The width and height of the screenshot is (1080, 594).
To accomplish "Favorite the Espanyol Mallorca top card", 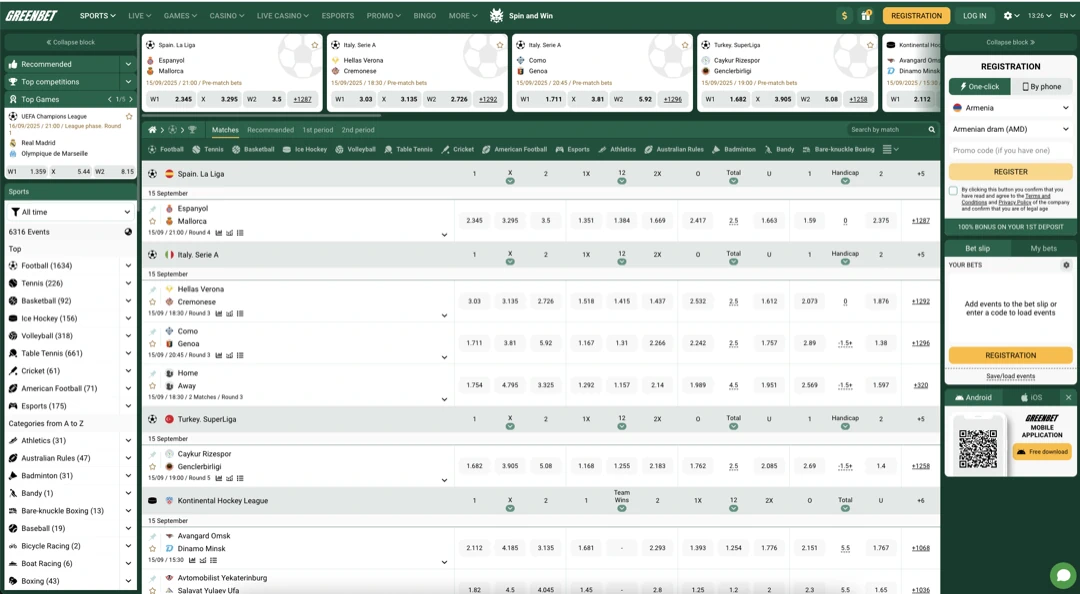I will pyautogui.click(x=315, y=45).
